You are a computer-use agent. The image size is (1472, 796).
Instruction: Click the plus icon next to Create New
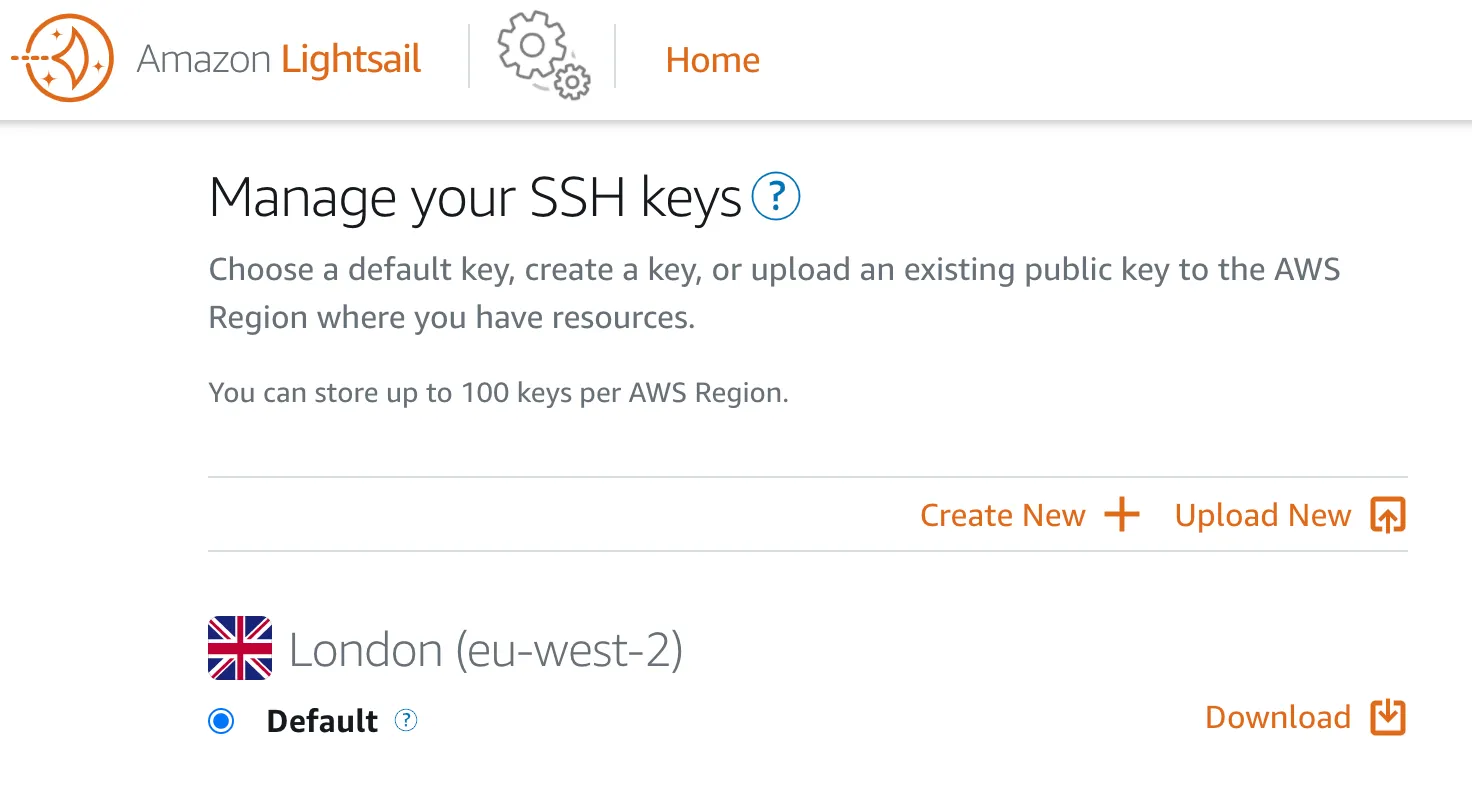[x=1122, y=515]
